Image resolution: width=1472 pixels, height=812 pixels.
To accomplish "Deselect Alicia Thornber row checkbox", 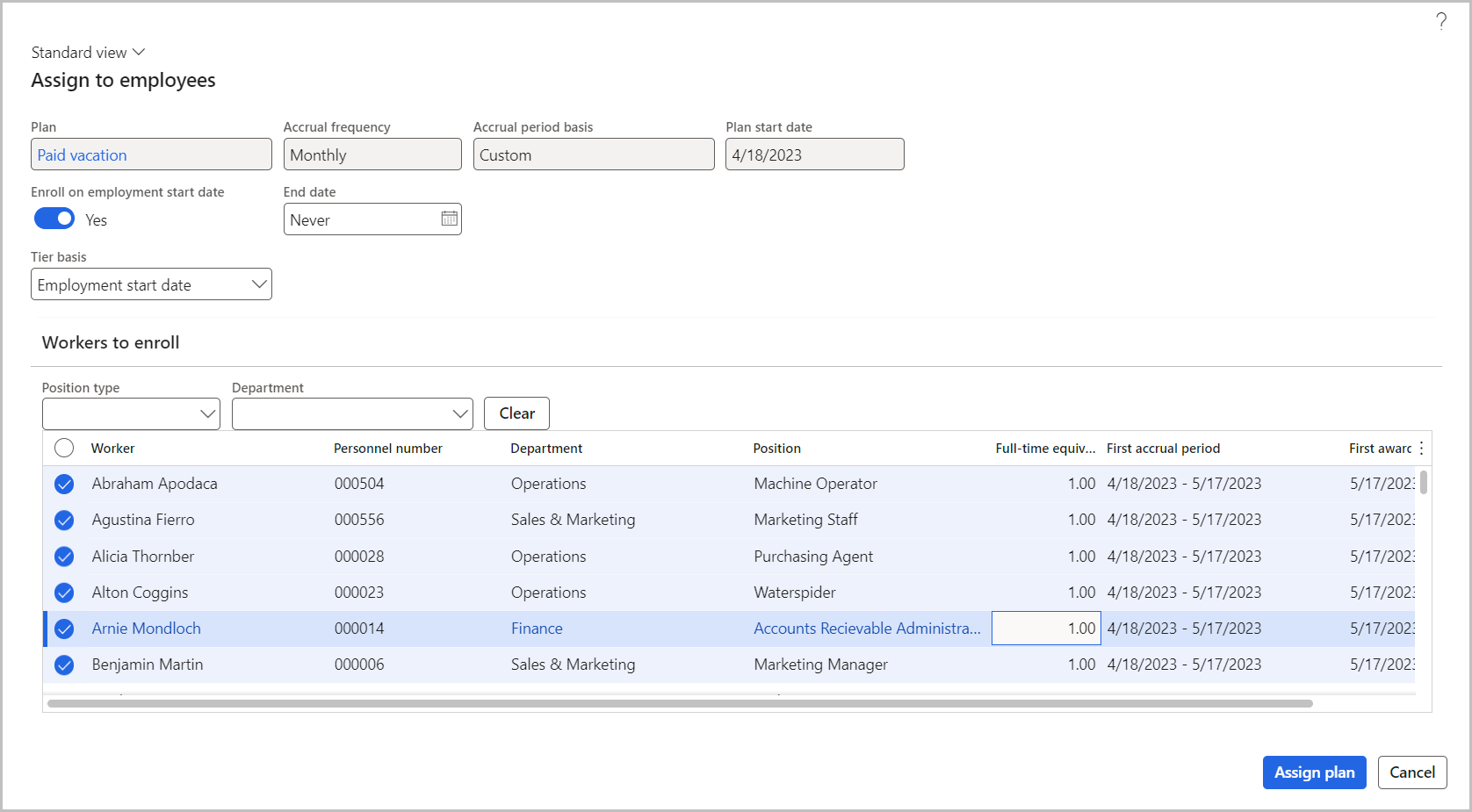I will point(64,557).
